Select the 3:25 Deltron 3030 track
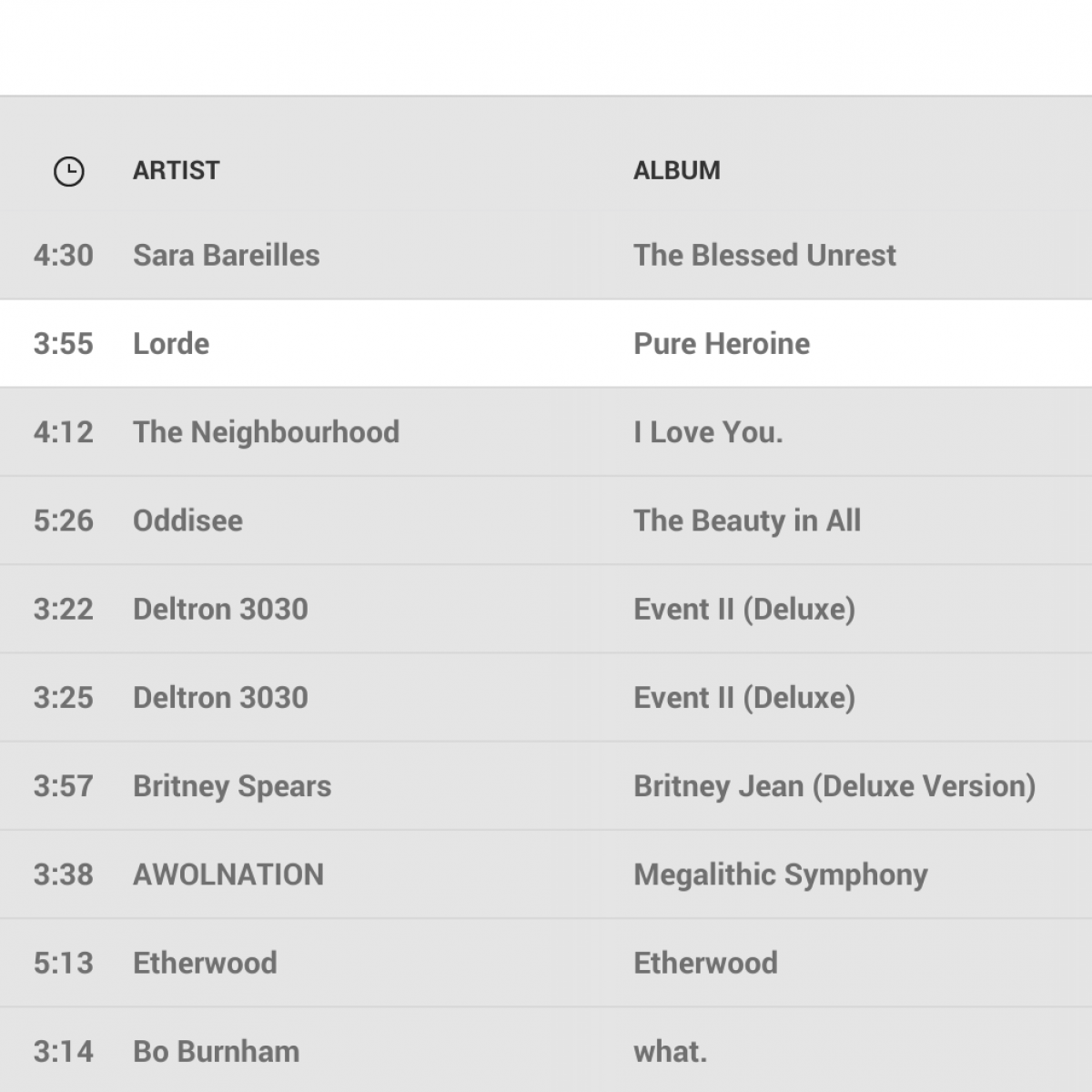The image size is (1092, 1092). 220,697
